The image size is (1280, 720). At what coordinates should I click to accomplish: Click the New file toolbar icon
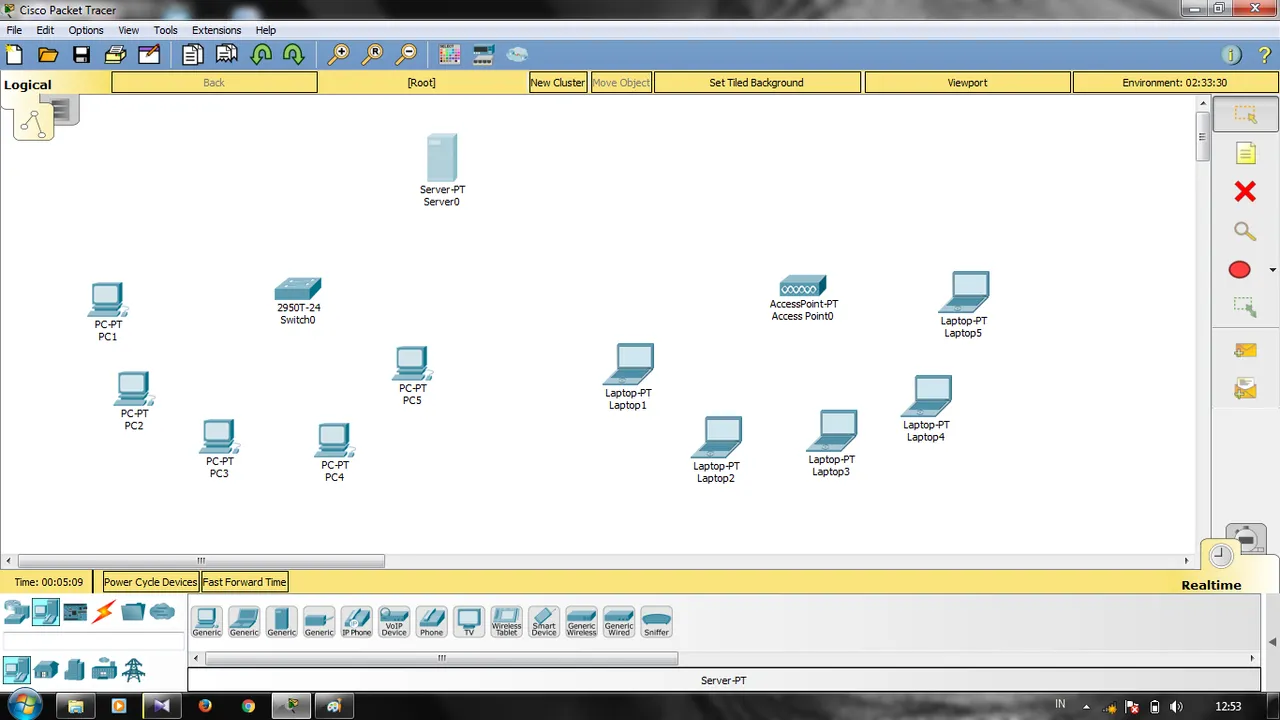coord(14,55)
